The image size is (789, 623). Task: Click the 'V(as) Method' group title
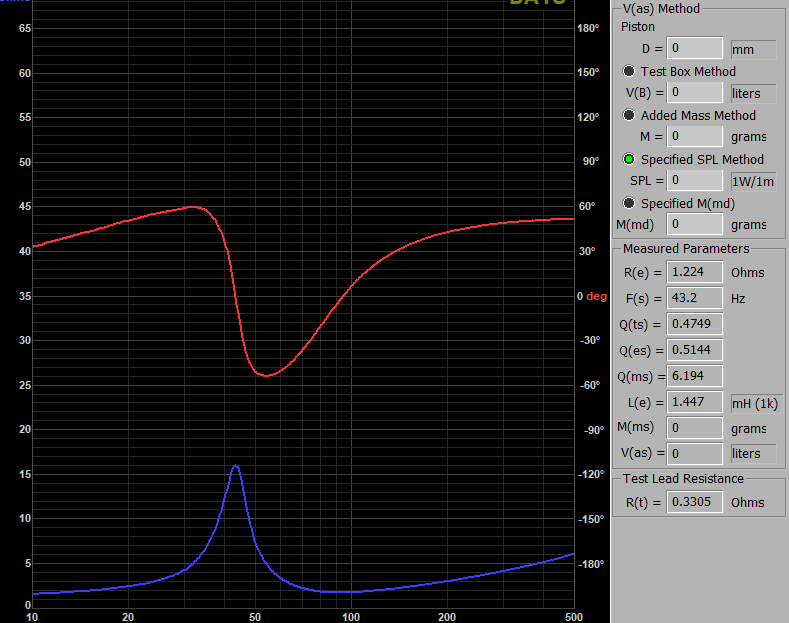pyautogui.click(x=661, y=9)
